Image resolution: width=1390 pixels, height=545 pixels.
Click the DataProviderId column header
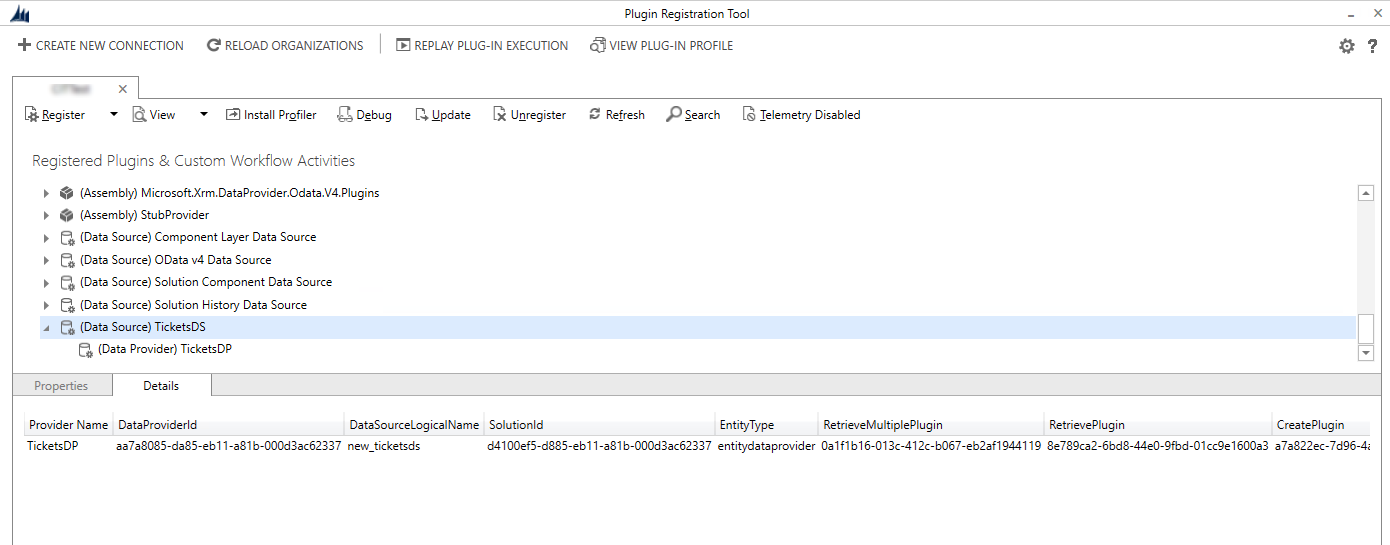coord(228,425)
